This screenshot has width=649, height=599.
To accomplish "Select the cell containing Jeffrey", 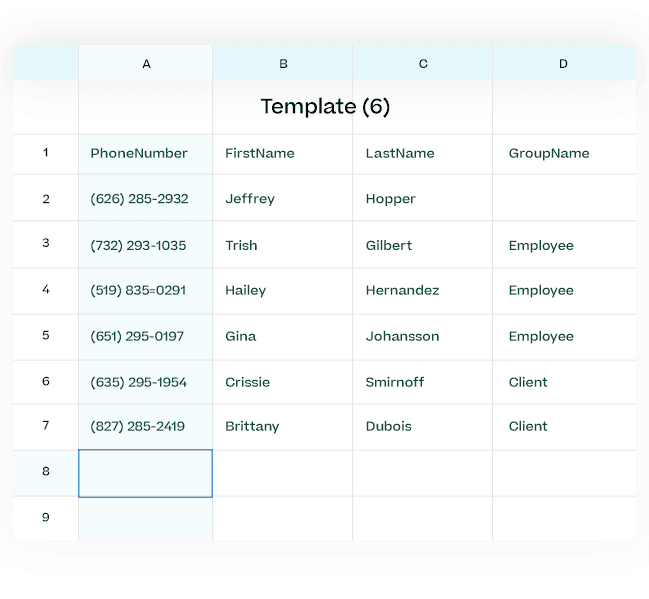I will [250, 199].
